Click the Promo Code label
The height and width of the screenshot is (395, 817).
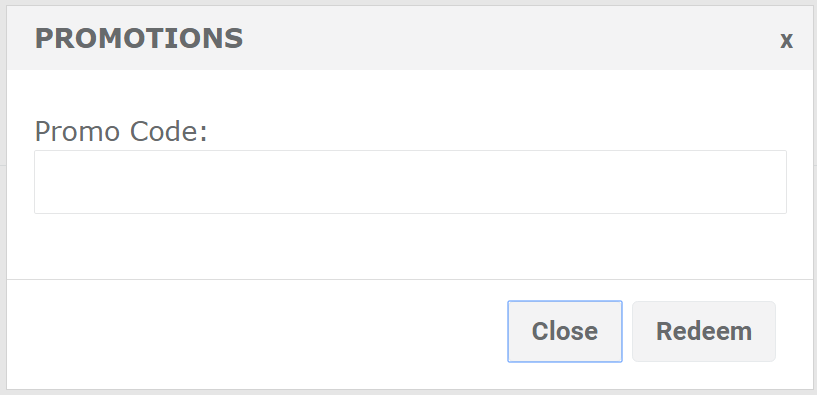[x=121, y=131]
